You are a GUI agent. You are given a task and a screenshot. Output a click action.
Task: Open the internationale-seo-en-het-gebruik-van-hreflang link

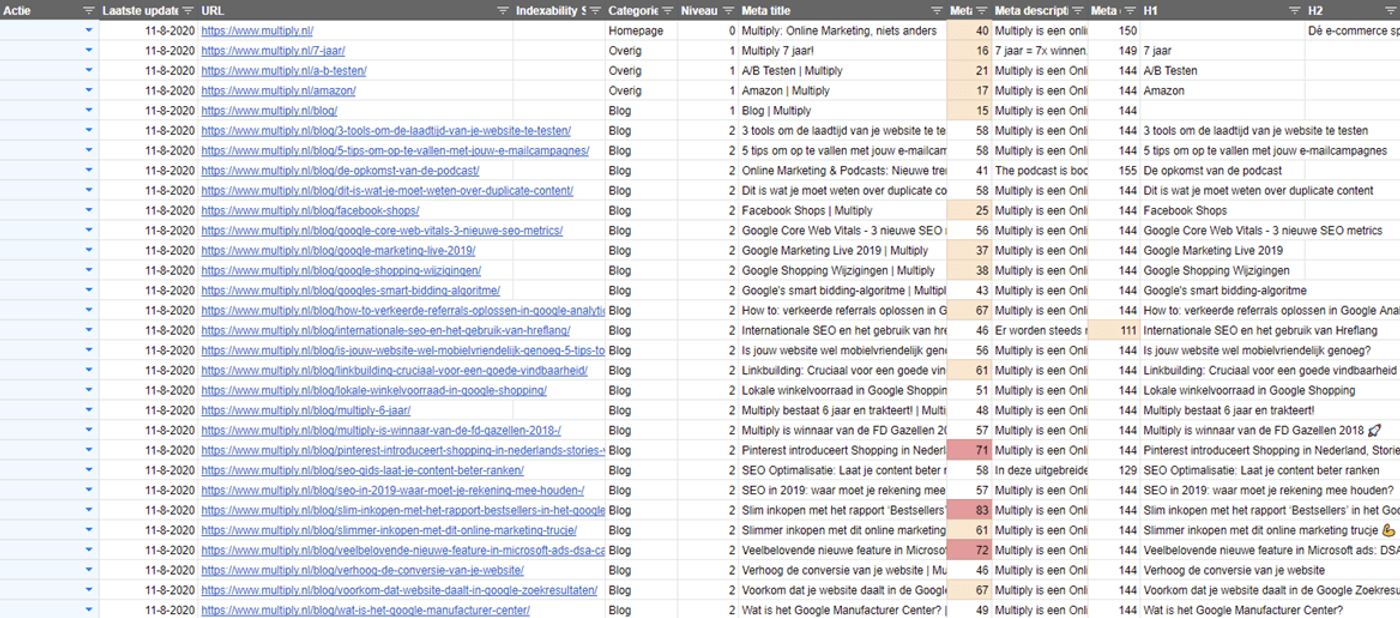click(x=385, y=331)
